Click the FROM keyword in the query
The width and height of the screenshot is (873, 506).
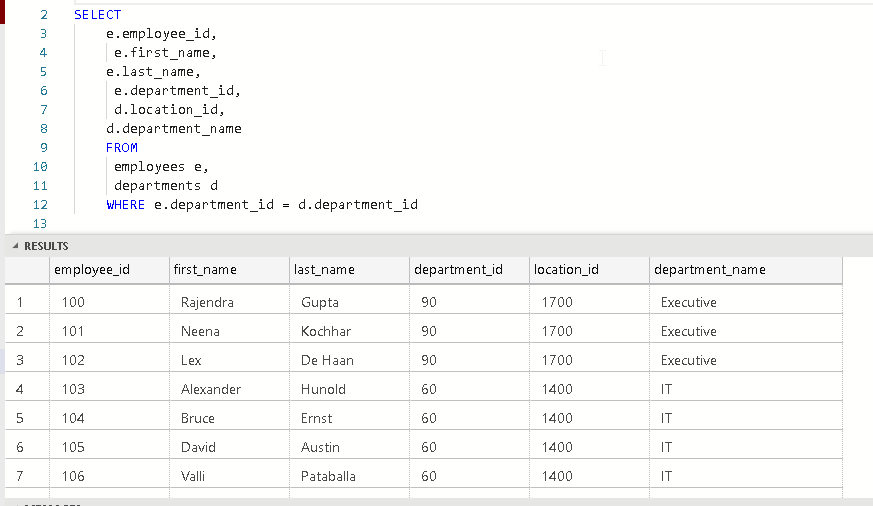point(122,148)
